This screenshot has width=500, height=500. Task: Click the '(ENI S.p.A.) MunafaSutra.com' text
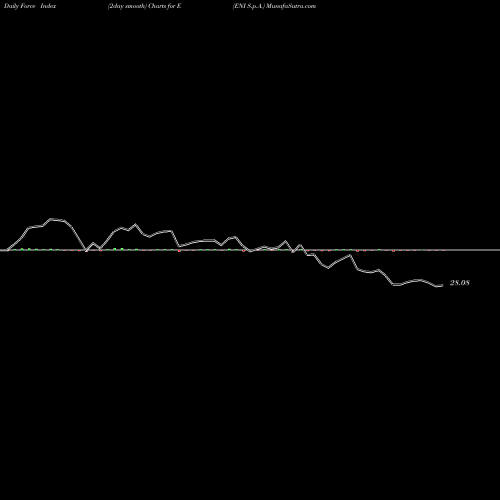point(274,6)
